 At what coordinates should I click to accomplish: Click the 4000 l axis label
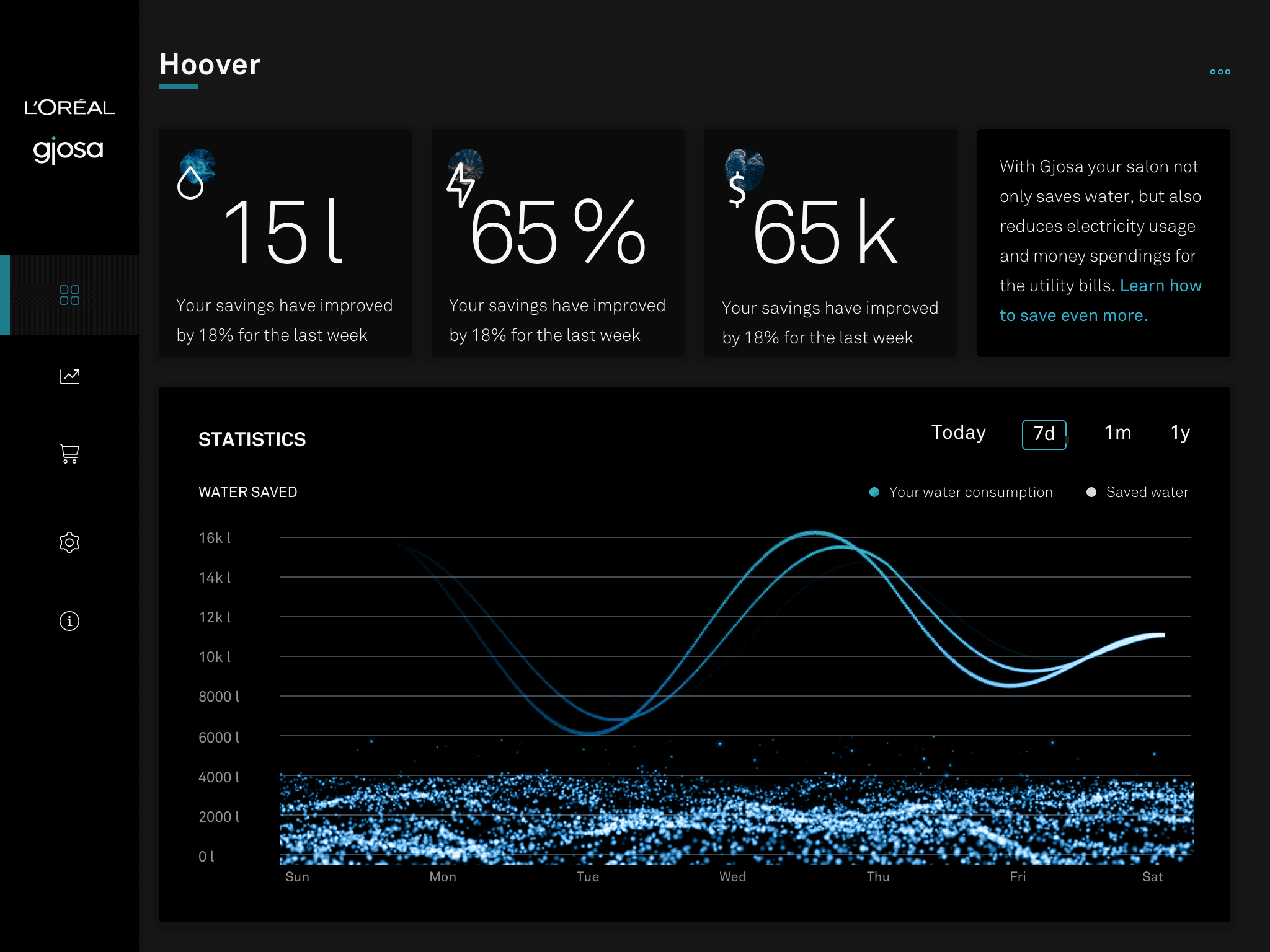[x=219, y=777]
